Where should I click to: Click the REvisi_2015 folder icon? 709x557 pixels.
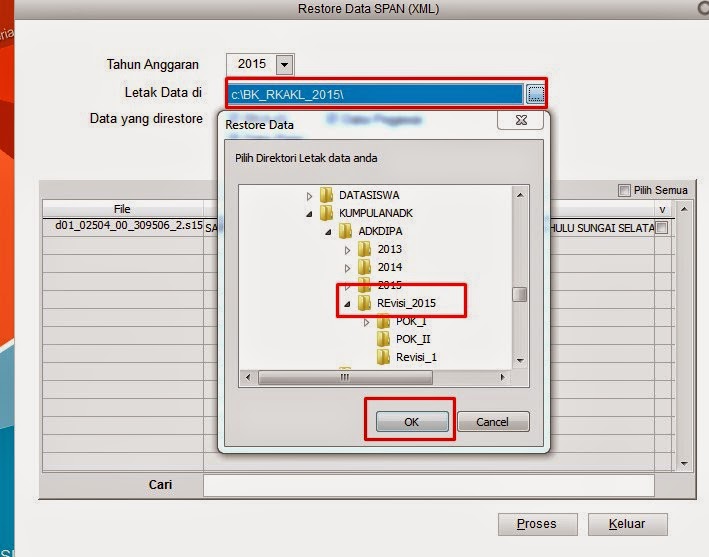[x=364, y=303]
